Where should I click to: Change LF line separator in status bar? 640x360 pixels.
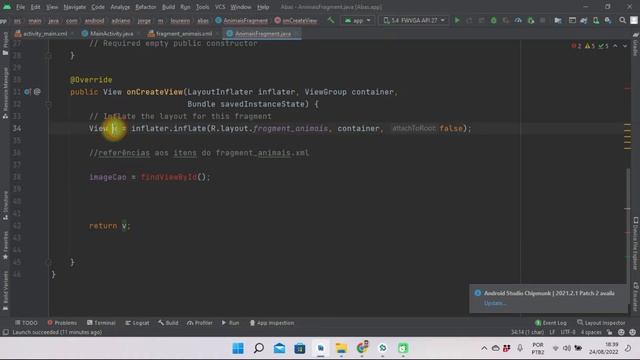point(552,332)
